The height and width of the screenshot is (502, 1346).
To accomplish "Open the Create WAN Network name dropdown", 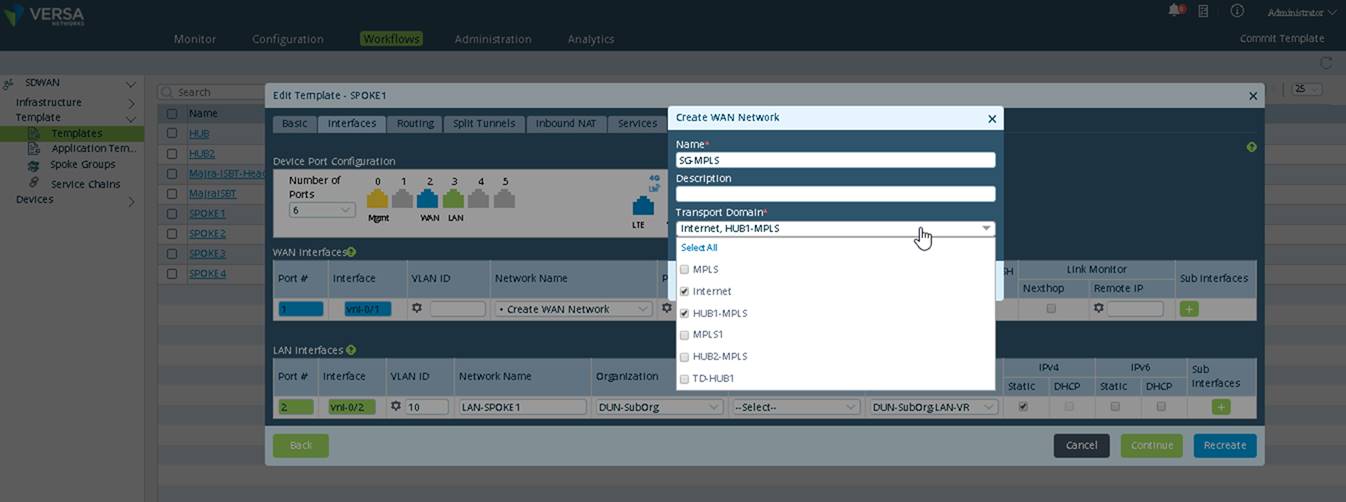I will point(573,309).
